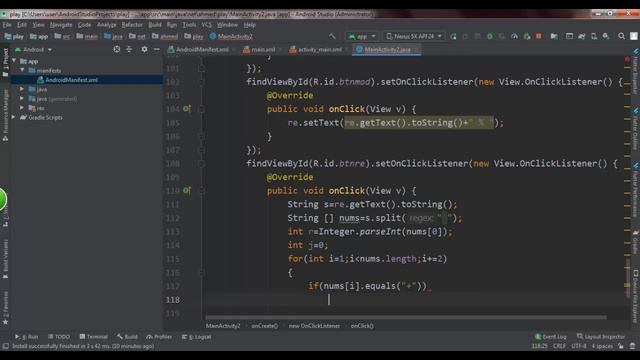Viewport: 640px width, 360px height.
Task: Open the Profiler tool window
Action: pos(159,337)
